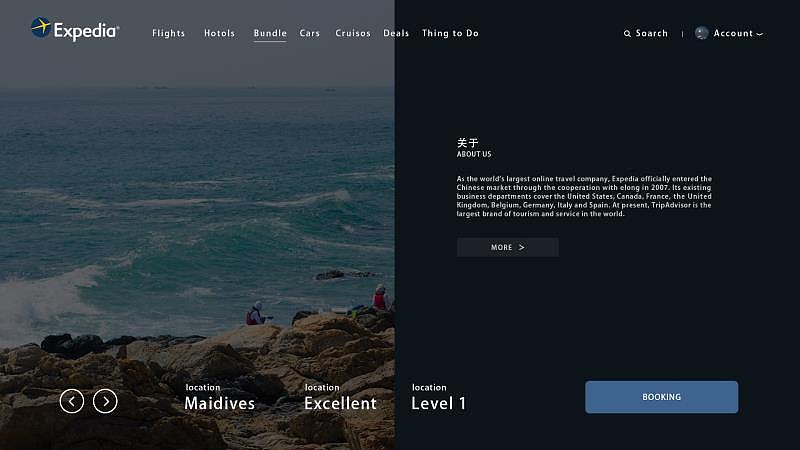Open the Hotels menu item
Image resolution: width=800 pixels, height=450 pixels.
click(219, 33)
